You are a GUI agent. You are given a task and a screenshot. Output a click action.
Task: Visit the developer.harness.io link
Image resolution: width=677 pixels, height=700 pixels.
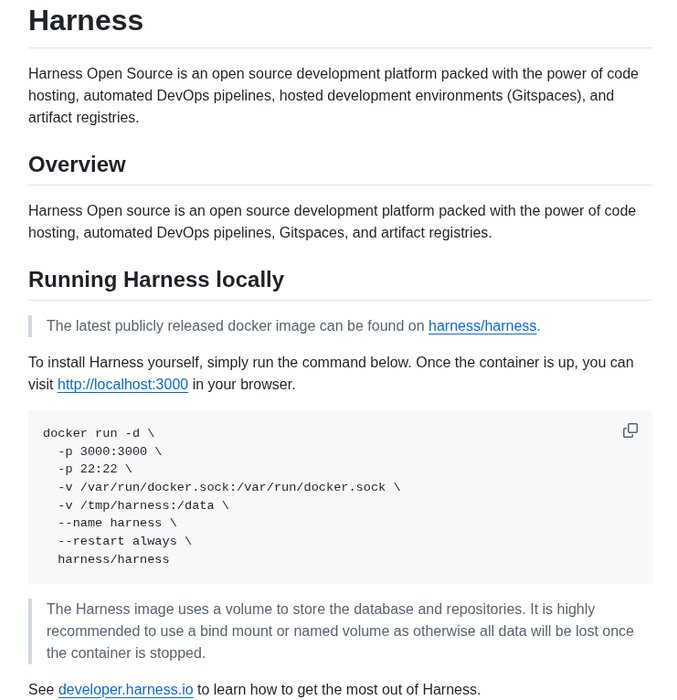[125, 689]
